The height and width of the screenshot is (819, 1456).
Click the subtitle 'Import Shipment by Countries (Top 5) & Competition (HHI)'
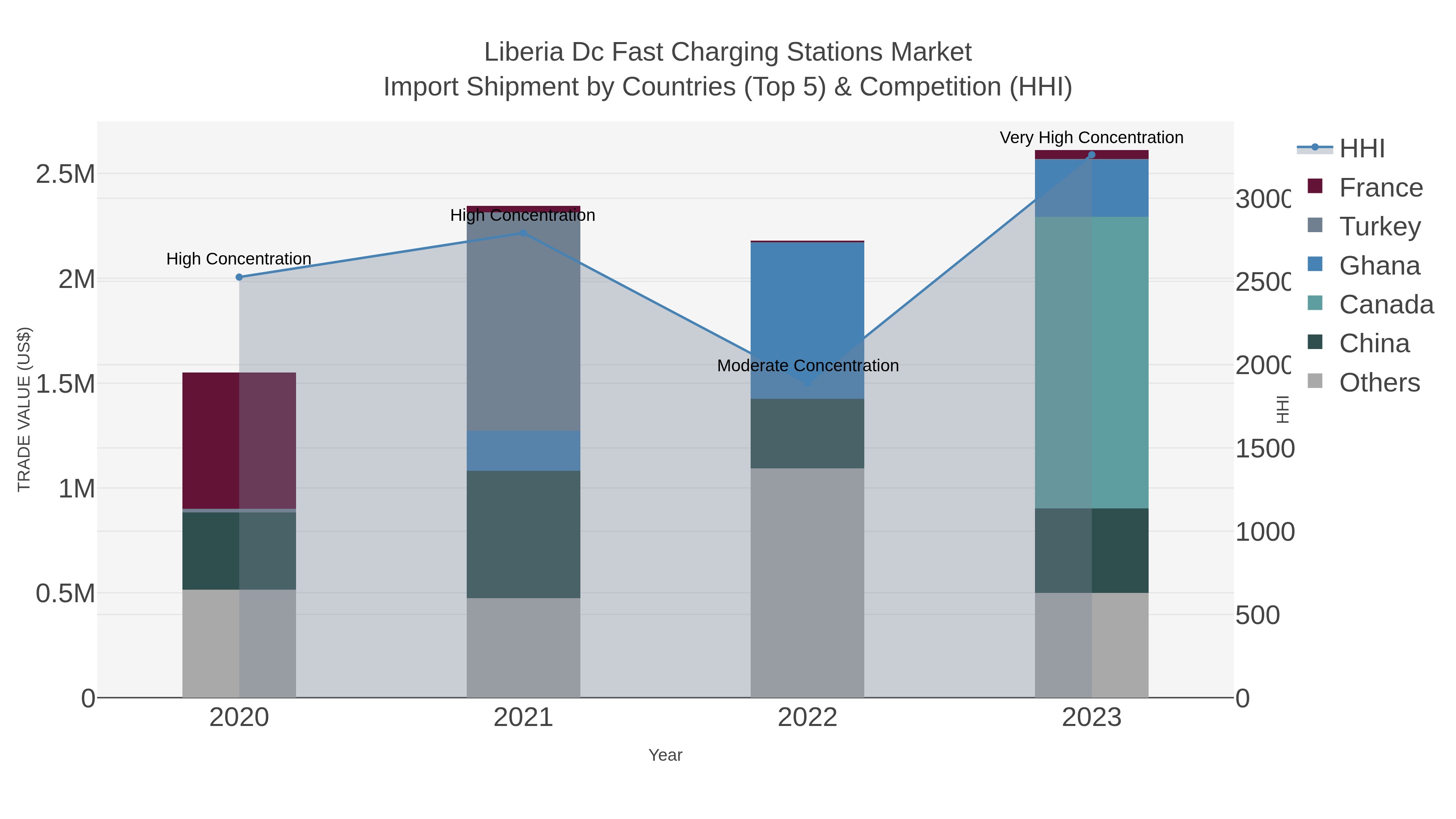click(728, 87)
